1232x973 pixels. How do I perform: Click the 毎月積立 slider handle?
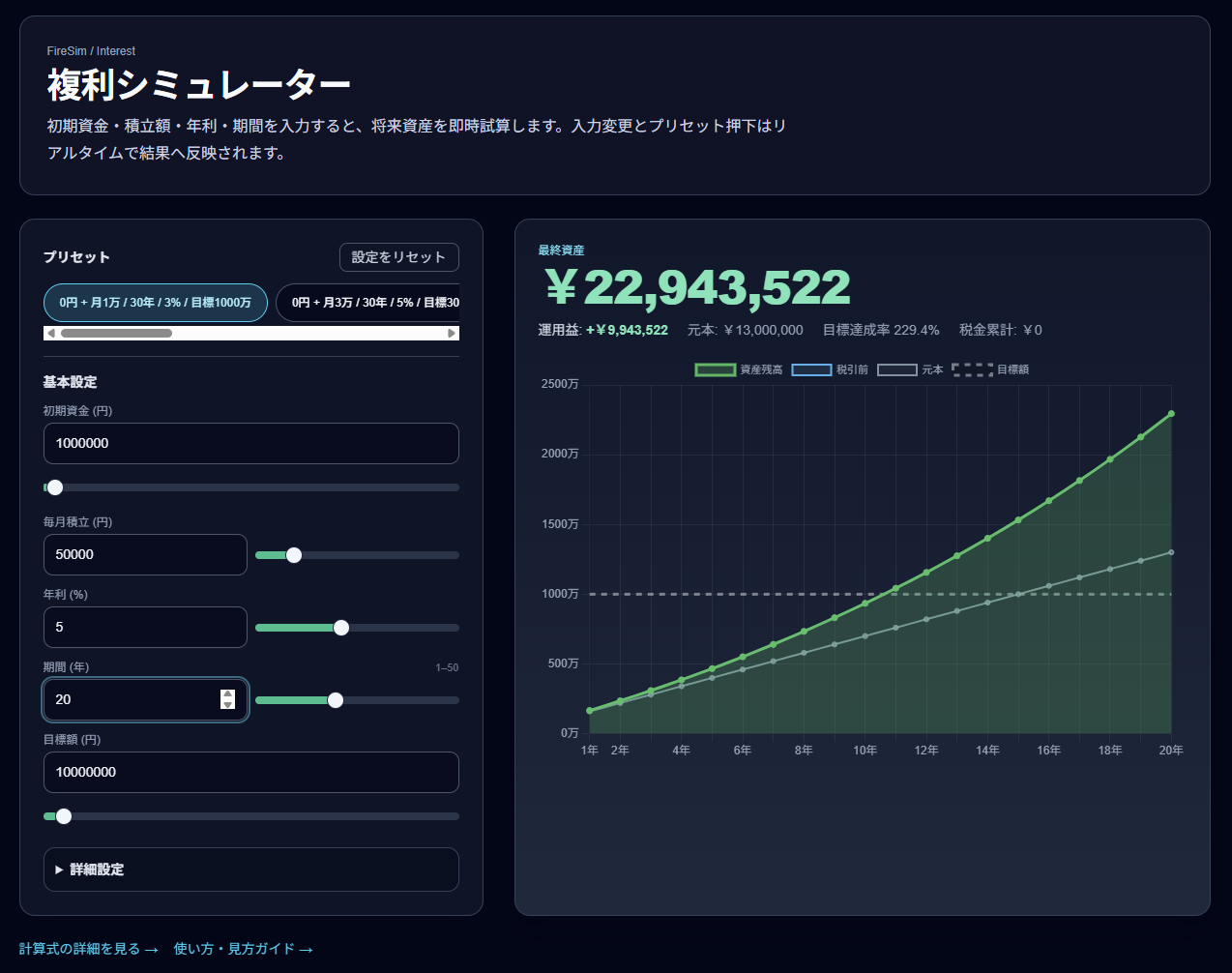tap(294, 555)
